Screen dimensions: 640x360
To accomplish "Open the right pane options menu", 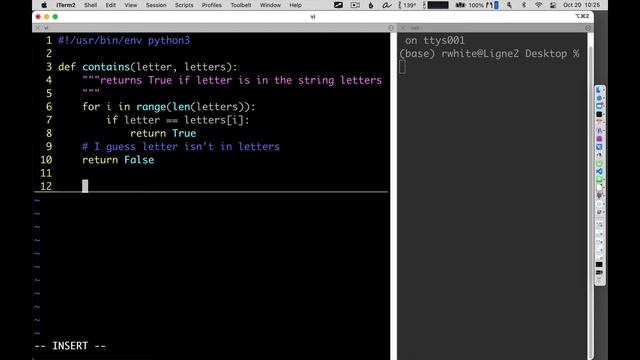I will coord(588,28).
